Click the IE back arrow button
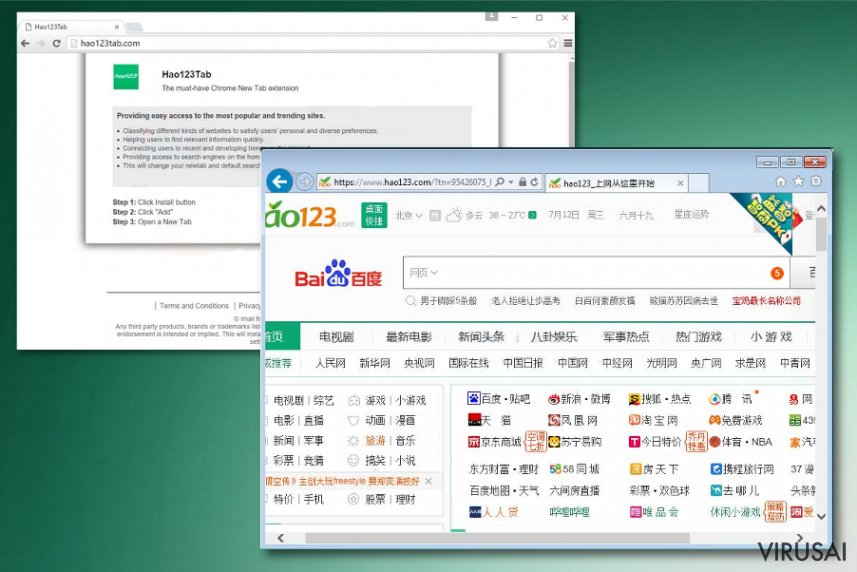 point(280,181)
